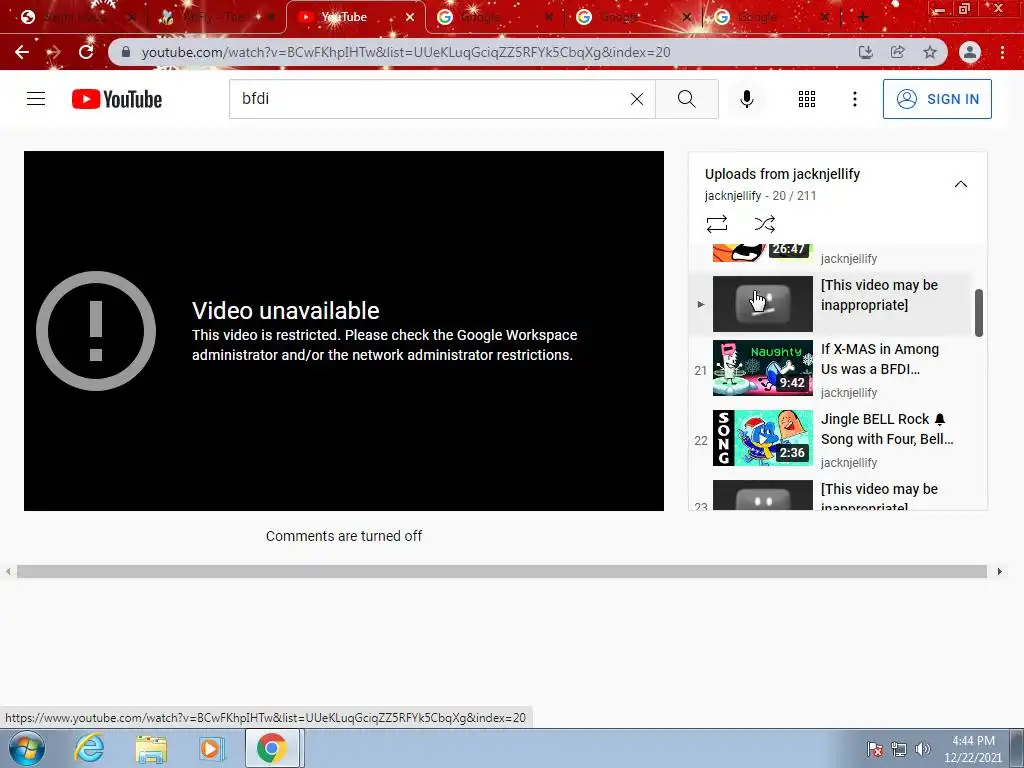The width and height of the screenshot is (1024, 768).
Task: Play the If X-MAS in Among Us thumbnail
Action: pos(763,368)
